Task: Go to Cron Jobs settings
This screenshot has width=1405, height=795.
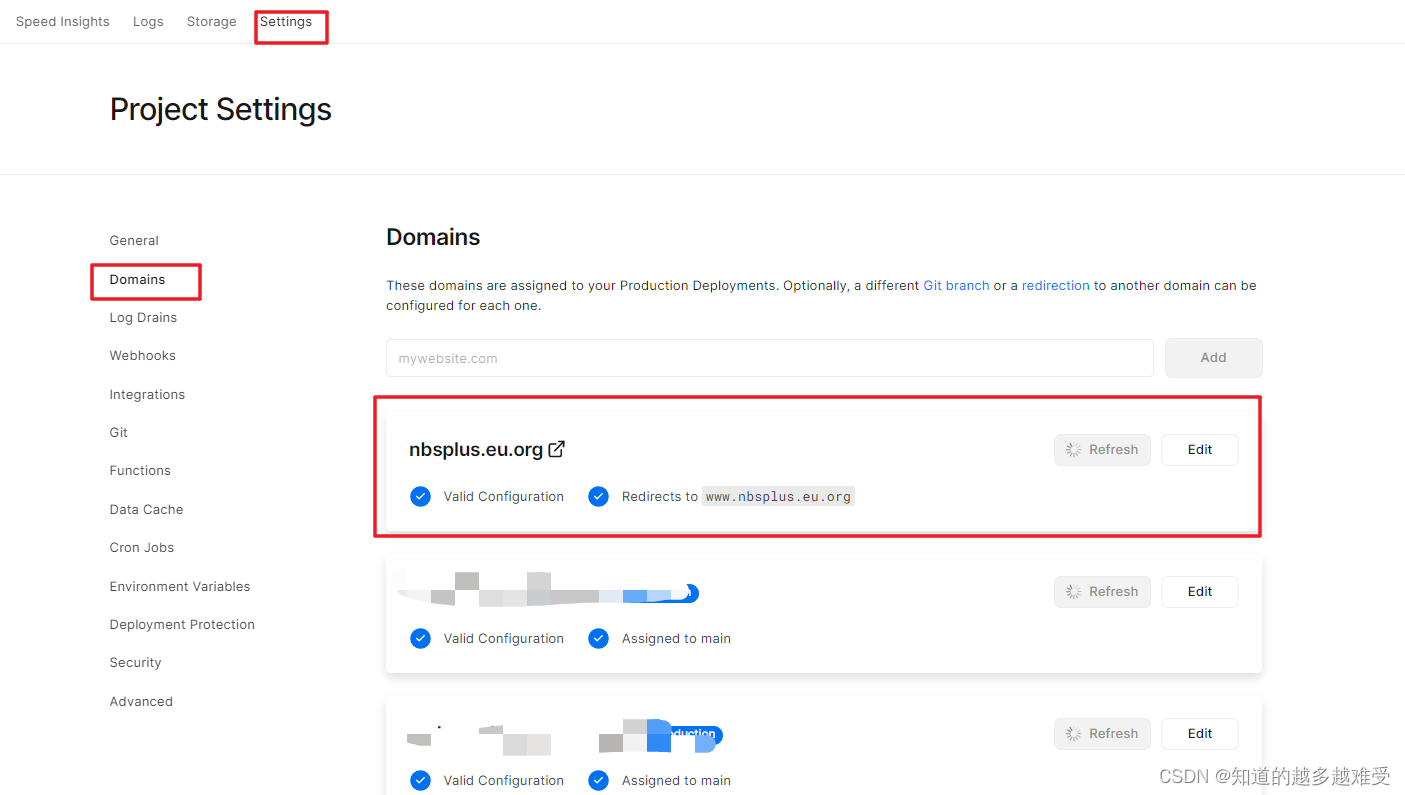Action: (141, 547)
